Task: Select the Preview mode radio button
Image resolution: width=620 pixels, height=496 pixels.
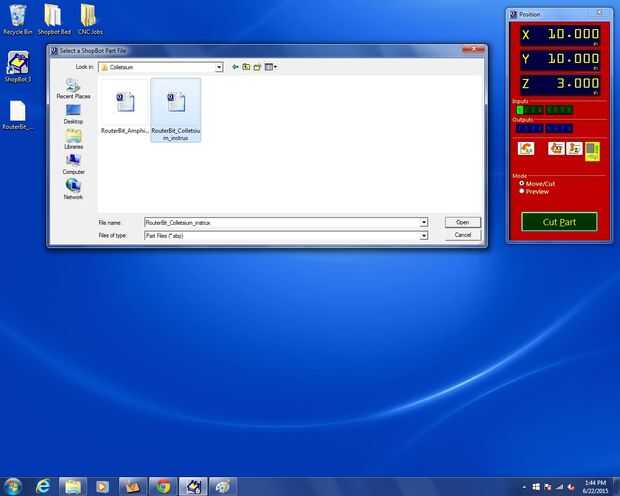Action: point(522,191)
